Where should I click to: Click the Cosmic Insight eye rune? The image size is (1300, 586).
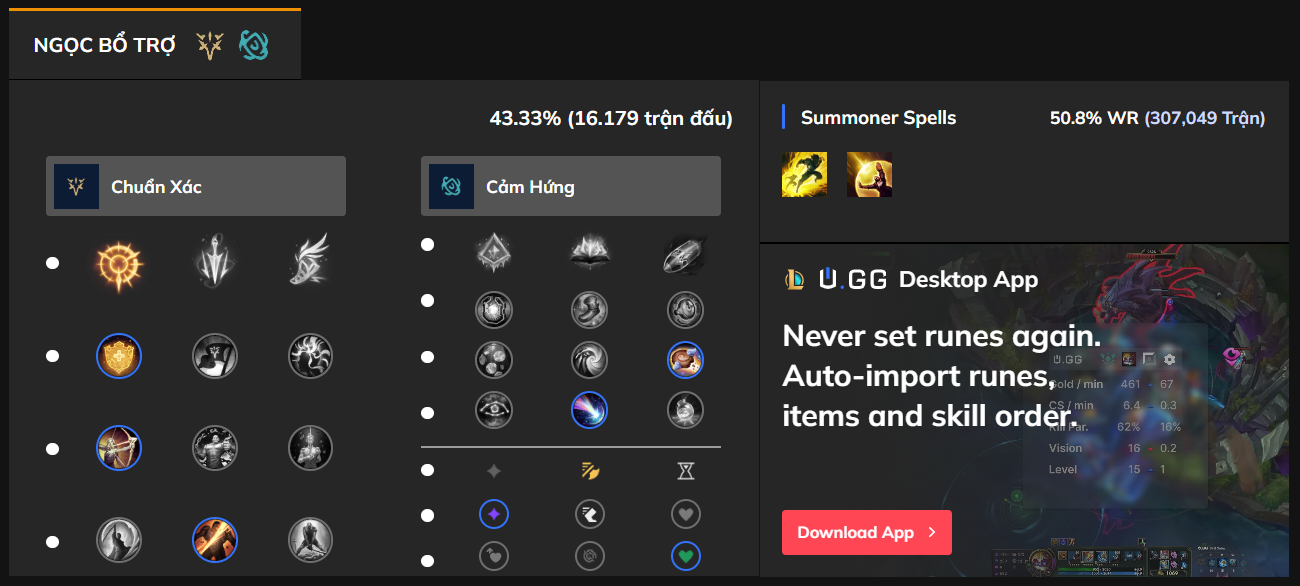493,410
